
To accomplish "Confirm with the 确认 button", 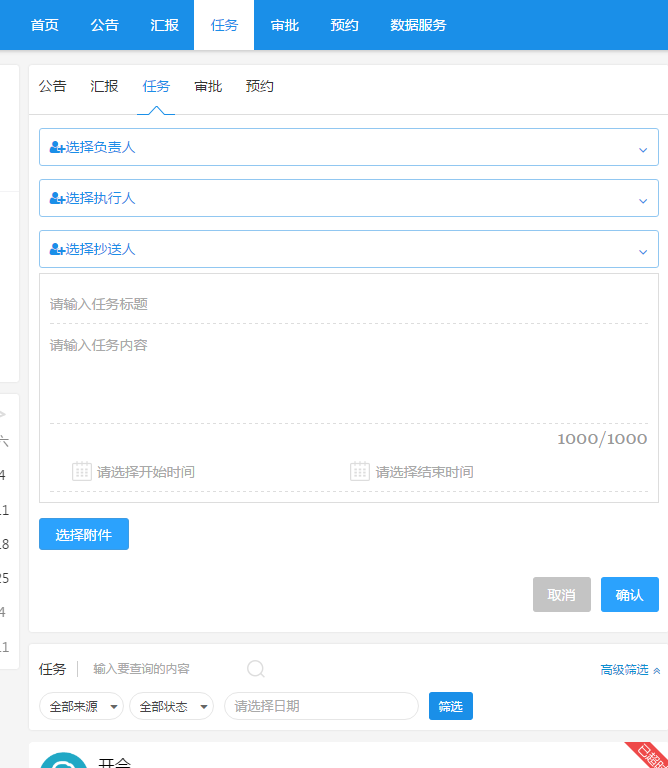I will 630,595.
